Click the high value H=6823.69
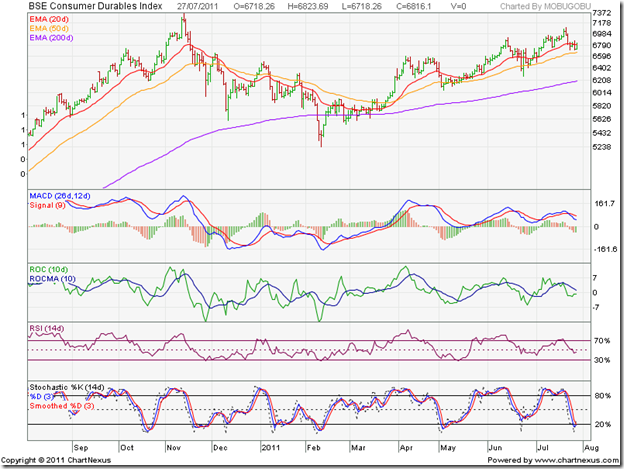 pos(308,6)
